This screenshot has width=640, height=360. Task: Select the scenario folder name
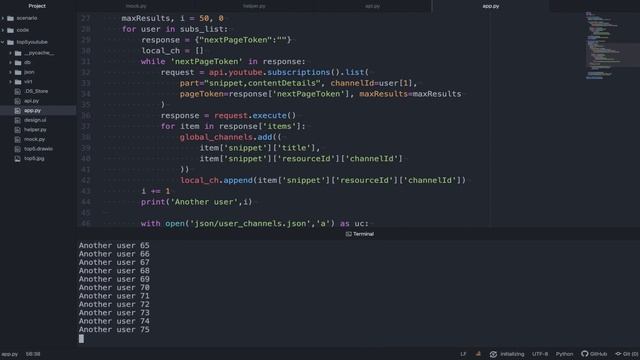27,18
